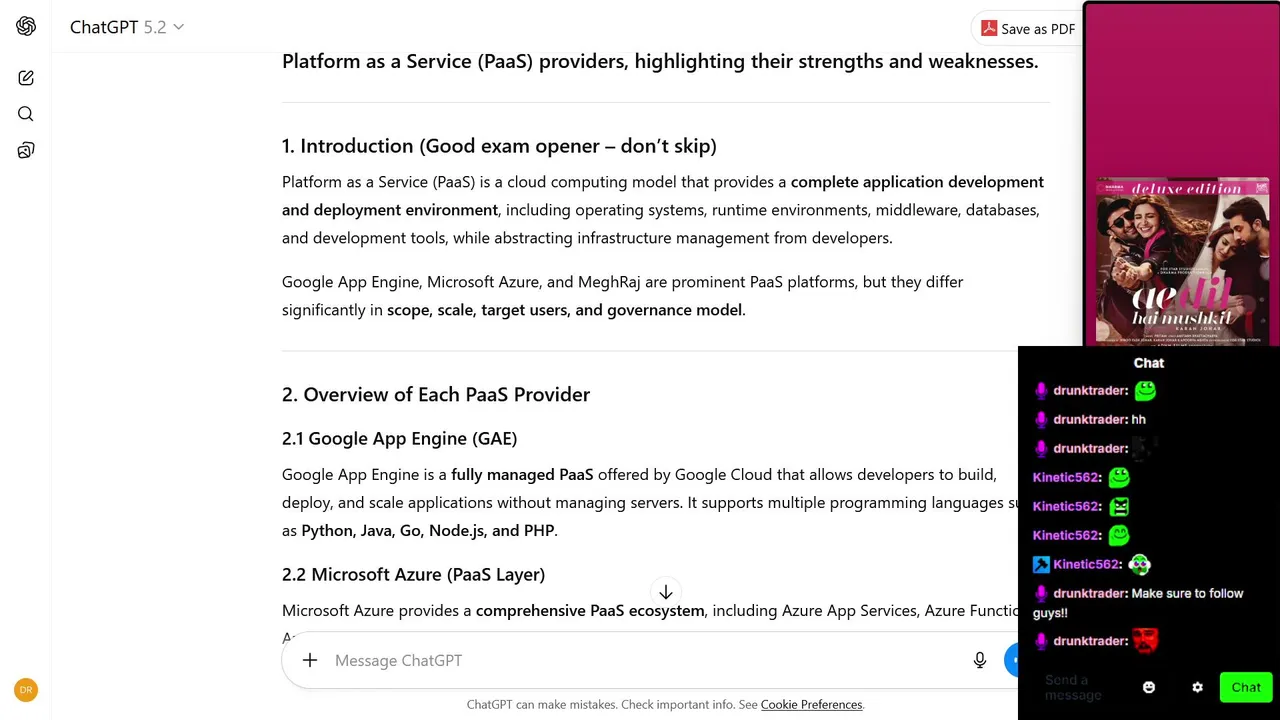Click the Send a message chat field

pos(1073,687)
